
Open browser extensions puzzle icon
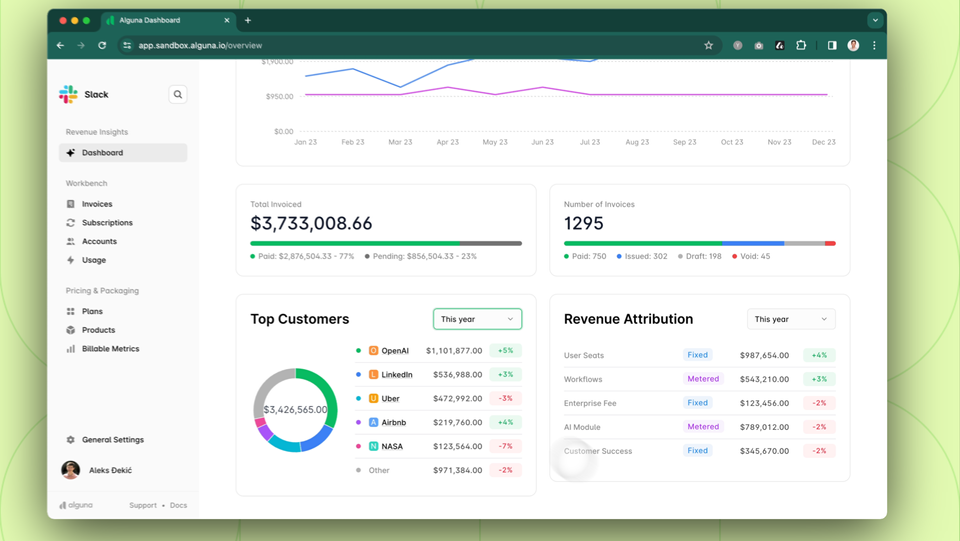(801, 45)
